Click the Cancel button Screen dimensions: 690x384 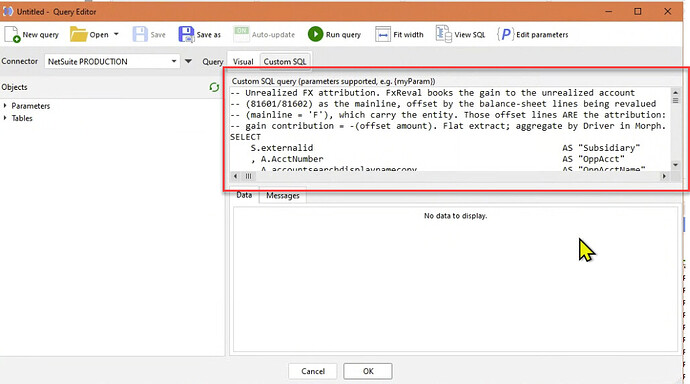click(x=313, y=371)
